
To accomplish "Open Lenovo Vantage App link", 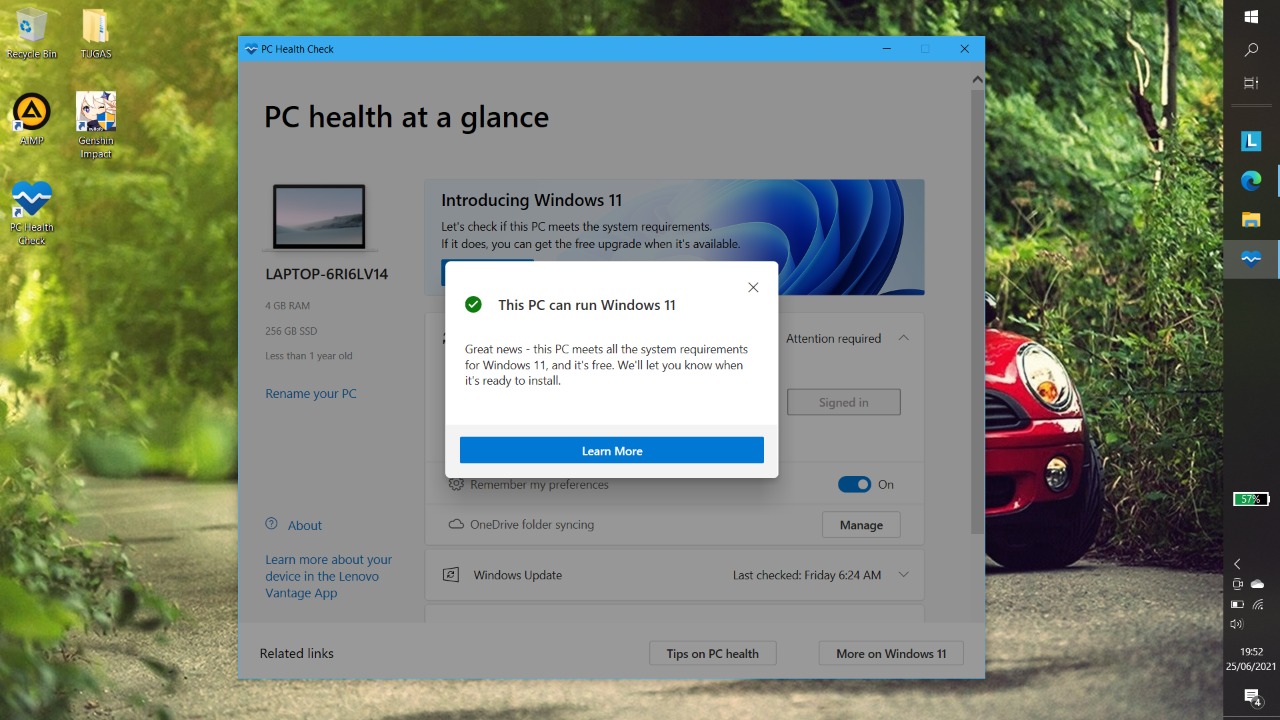I will coord(329,576).
